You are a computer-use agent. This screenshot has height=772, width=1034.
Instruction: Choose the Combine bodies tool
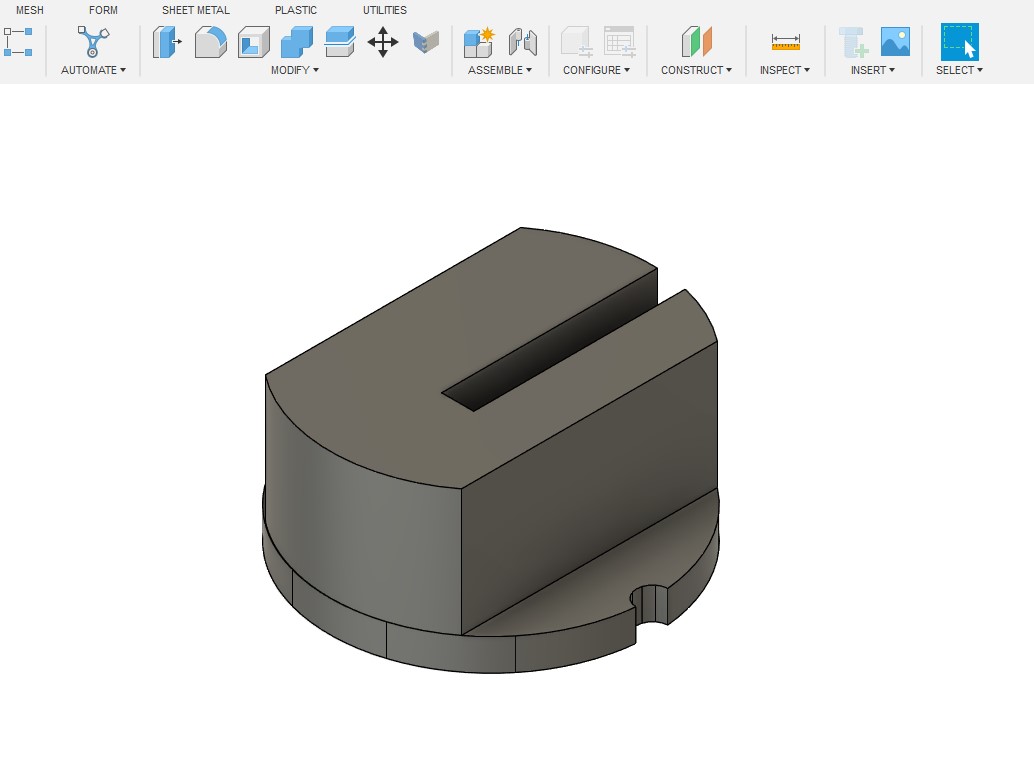point(297,42)
